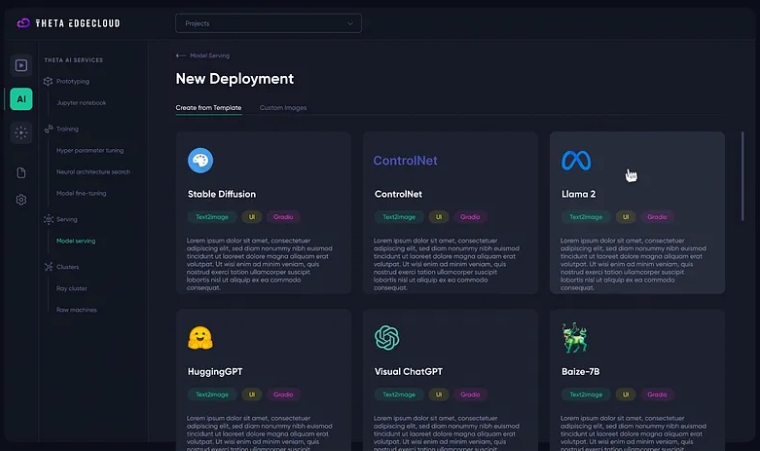Image resolution: width=760 pixels, height=451 pixels.
Task: Switch to Custom Images tab
Action: [283, 108]
